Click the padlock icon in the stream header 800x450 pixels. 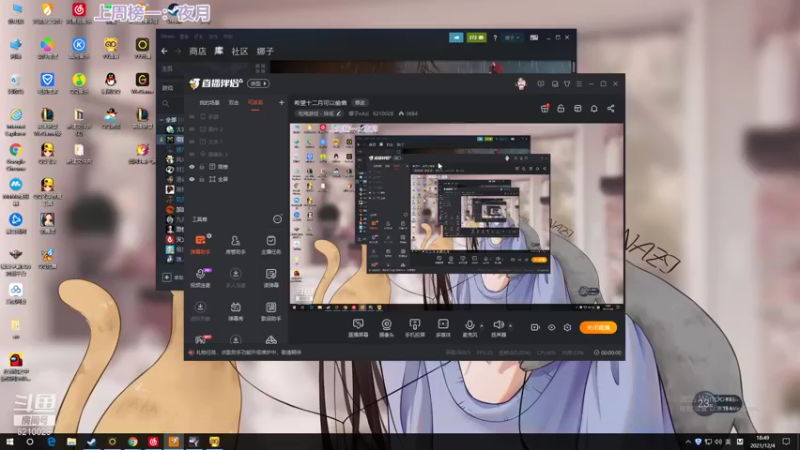coord(561,108)
